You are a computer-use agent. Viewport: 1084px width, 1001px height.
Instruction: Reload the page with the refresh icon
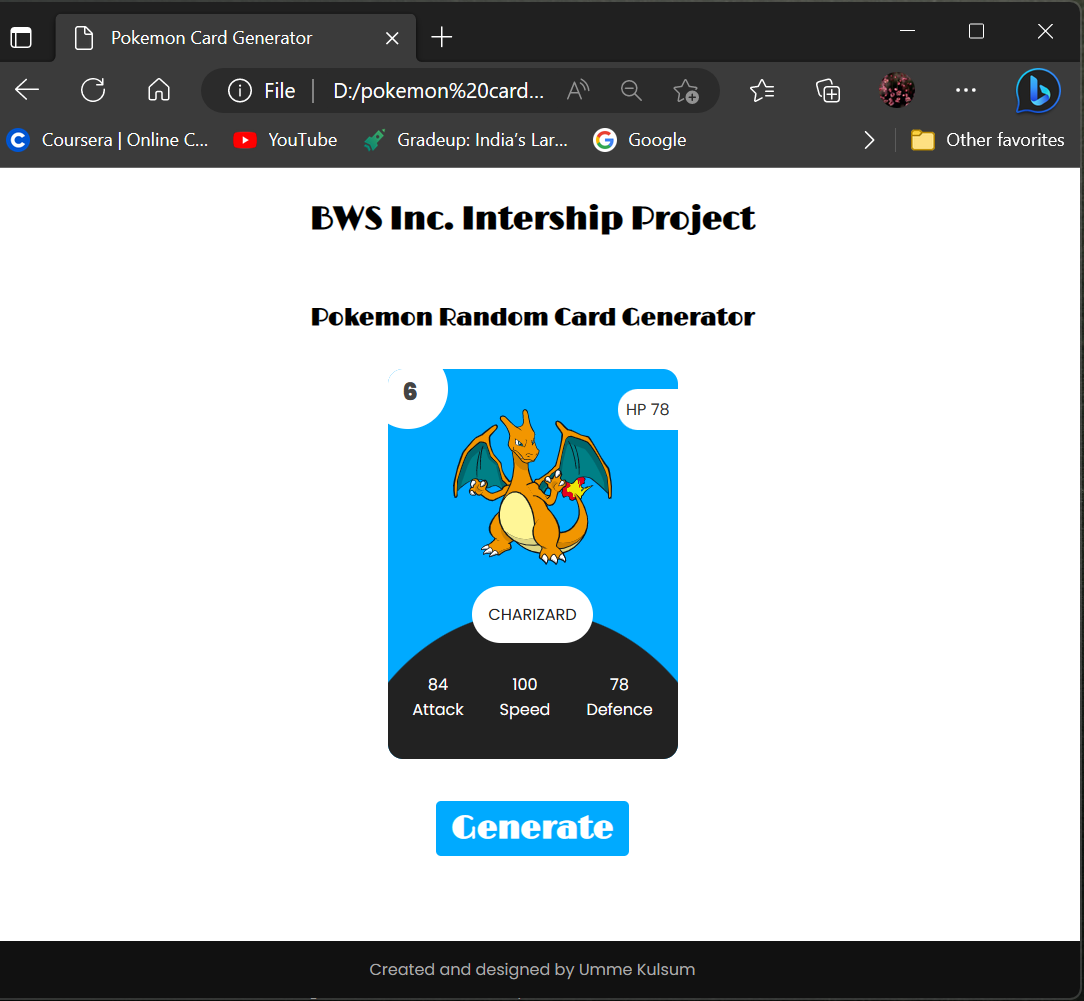93,90
